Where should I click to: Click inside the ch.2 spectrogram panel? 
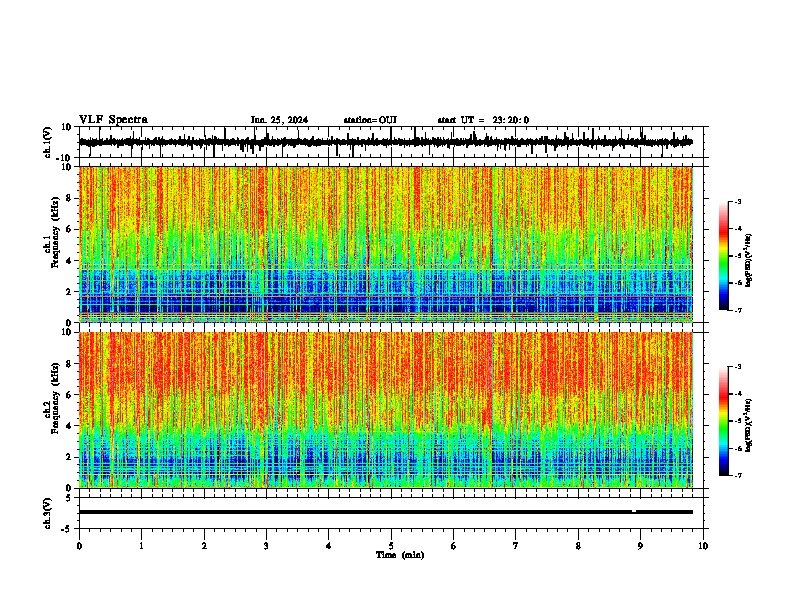(385, 410)
